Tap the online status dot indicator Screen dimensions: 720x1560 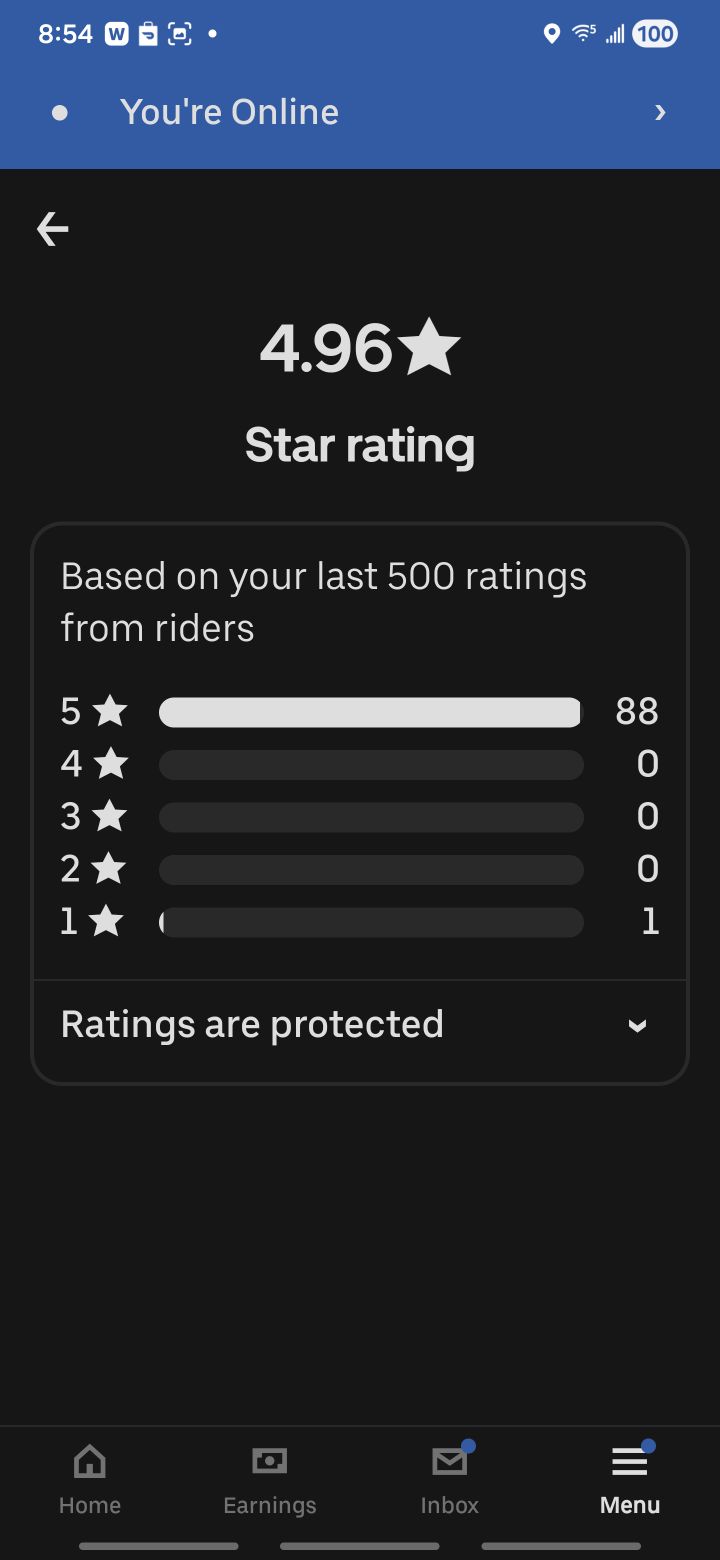point(60,113)
